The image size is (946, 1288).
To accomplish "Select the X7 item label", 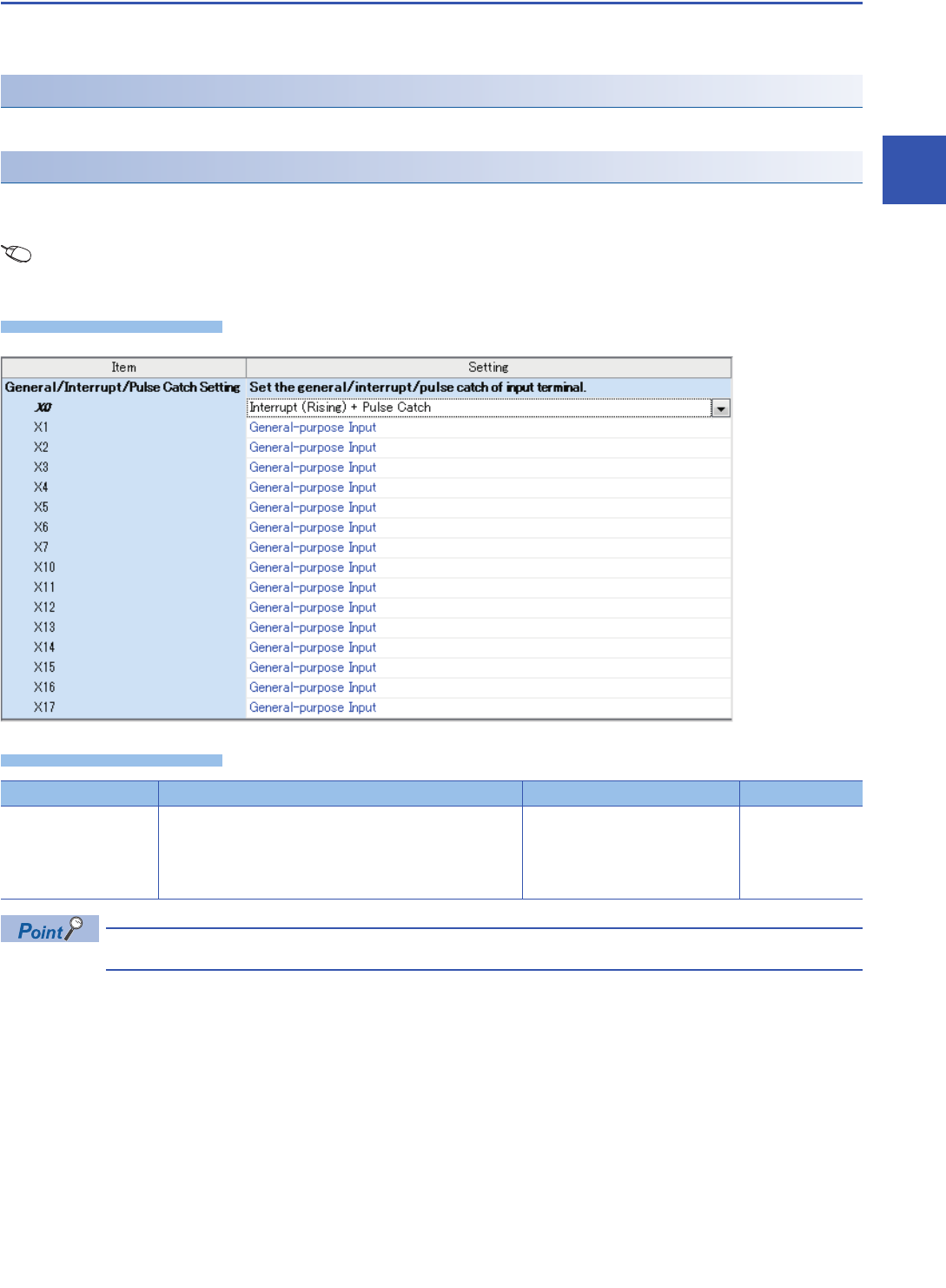I will click(41, 548).
